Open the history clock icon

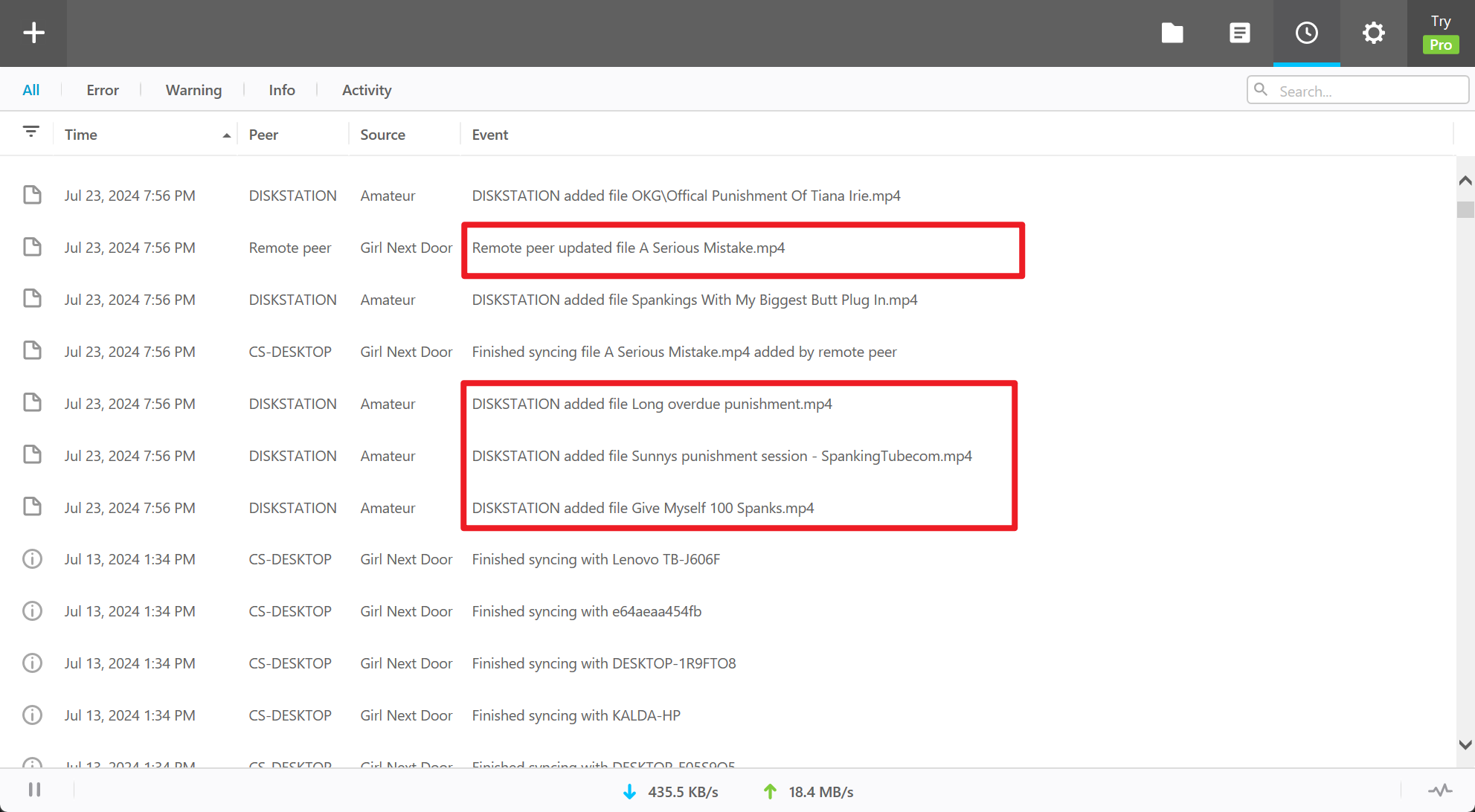coord(1306,33)
